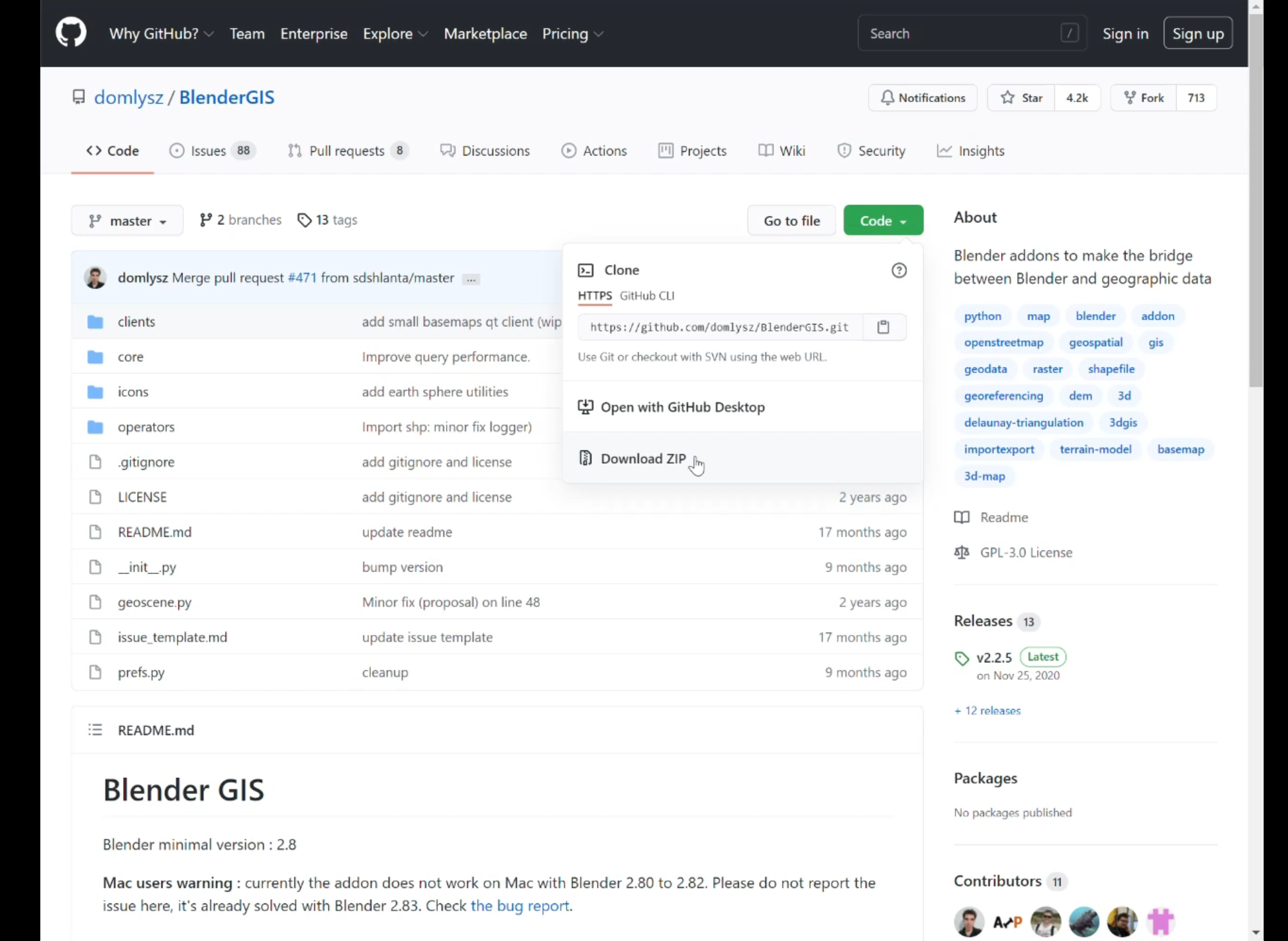Click the Clone help question-mark icon
This screenshot has height=941, width=1288.
899,270
